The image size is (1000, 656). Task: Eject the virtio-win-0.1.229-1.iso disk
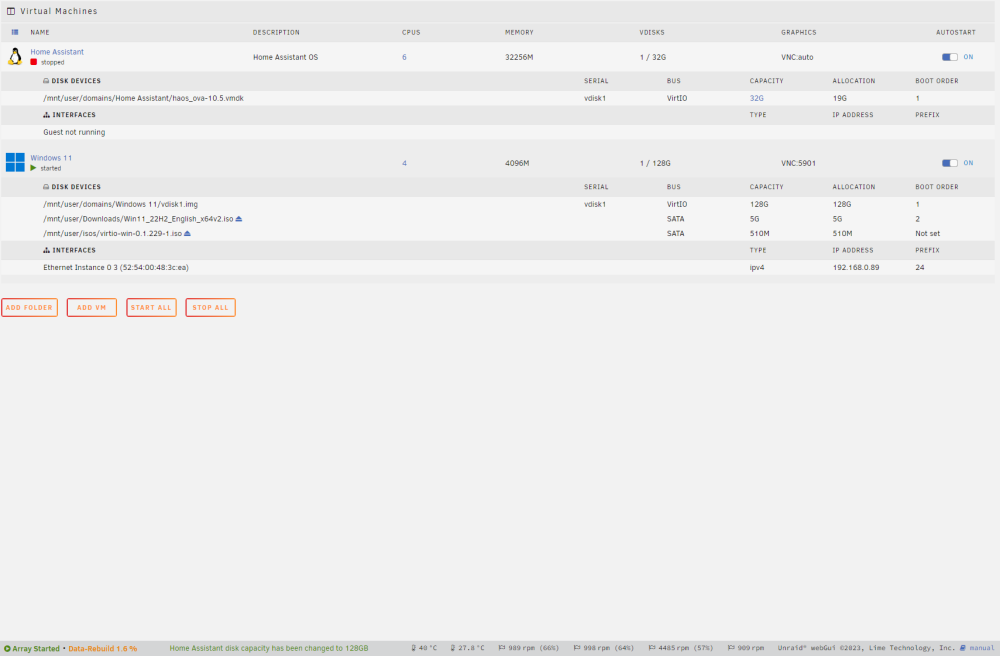188,233
